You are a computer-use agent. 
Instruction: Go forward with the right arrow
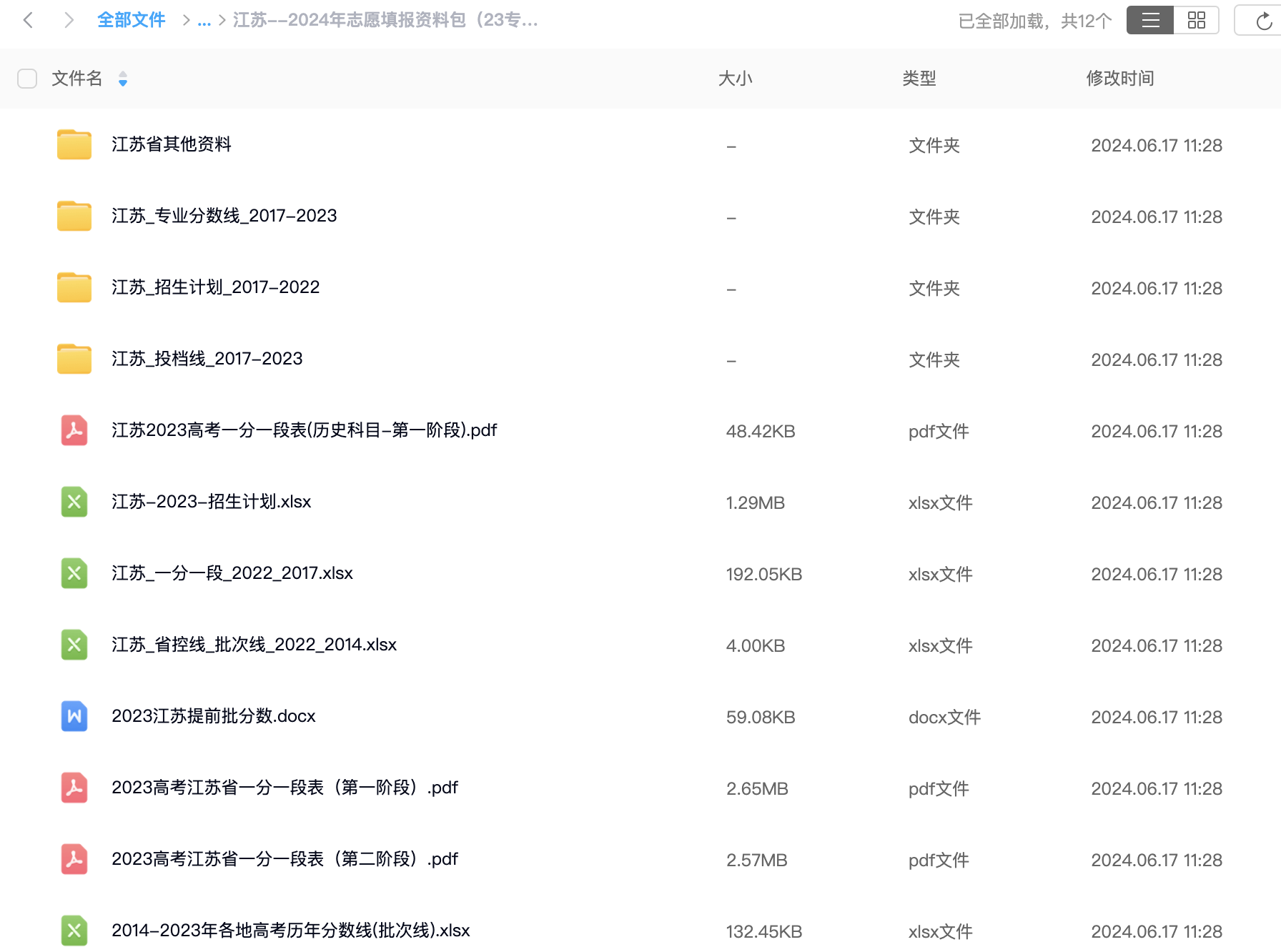69,20
